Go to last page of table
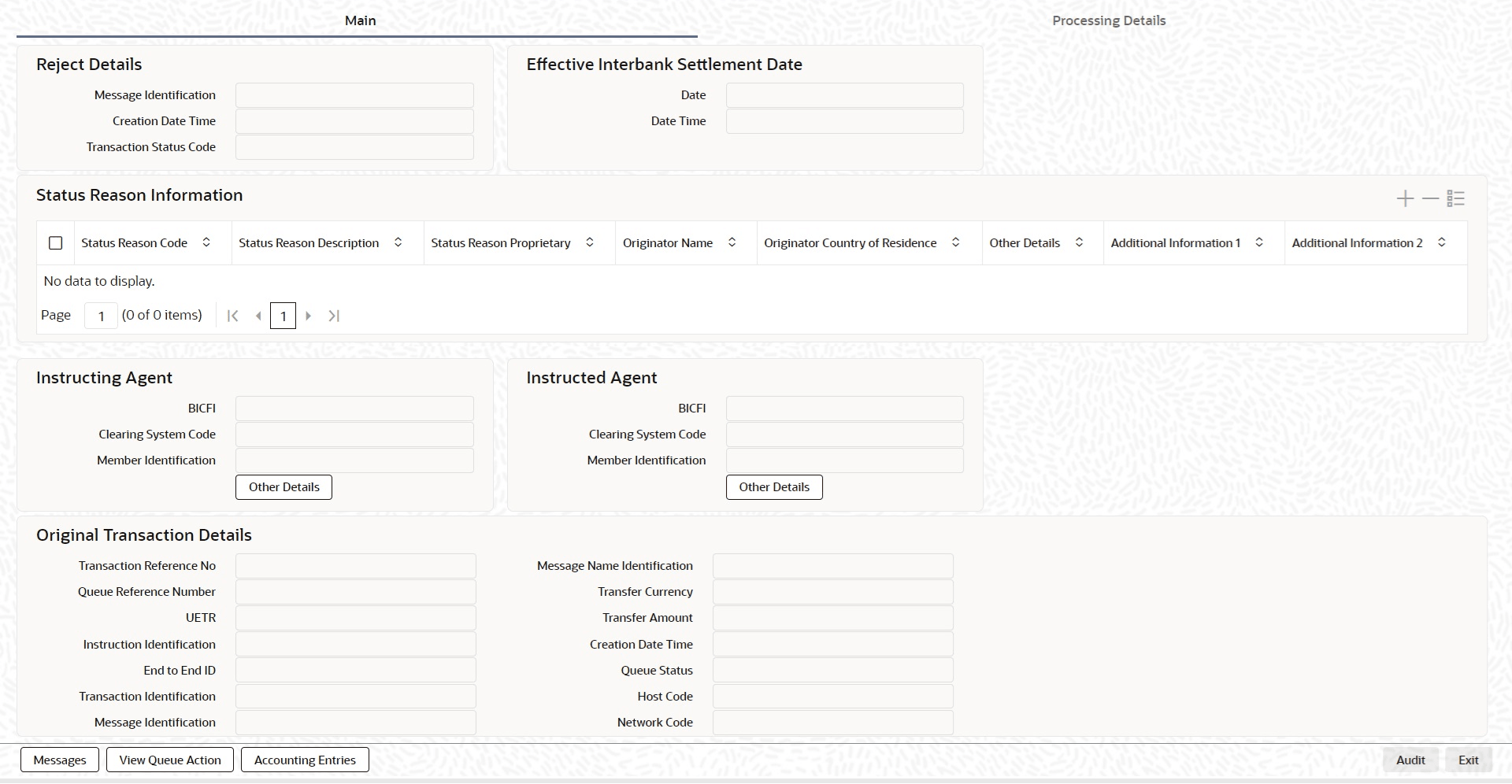Screen dimensions: 1512x784 pyautogui.click(x=334, y=316)
